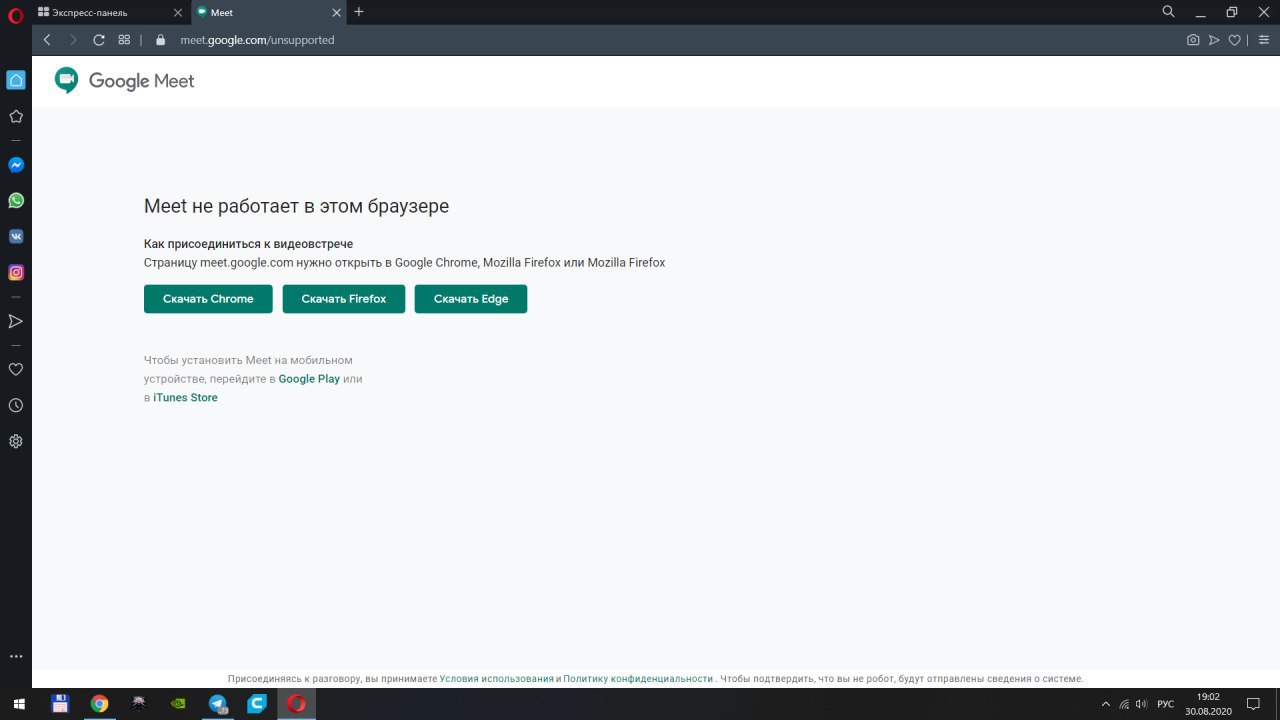This screenshot has height=720, width=1280.
Task: Open the network tray icon
Action: tap(1124, 704)
